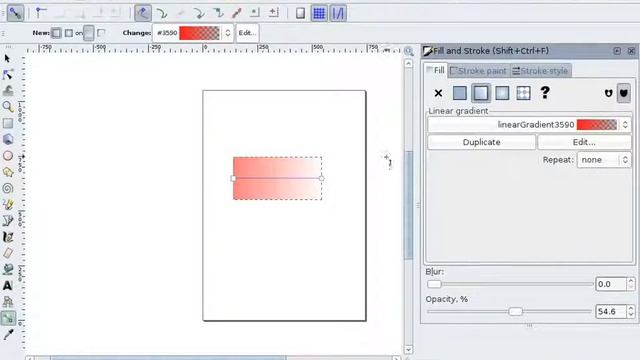Select the Paint bucket tool
The width and height of the screenshot is (640, 360).
pos(8,269)
